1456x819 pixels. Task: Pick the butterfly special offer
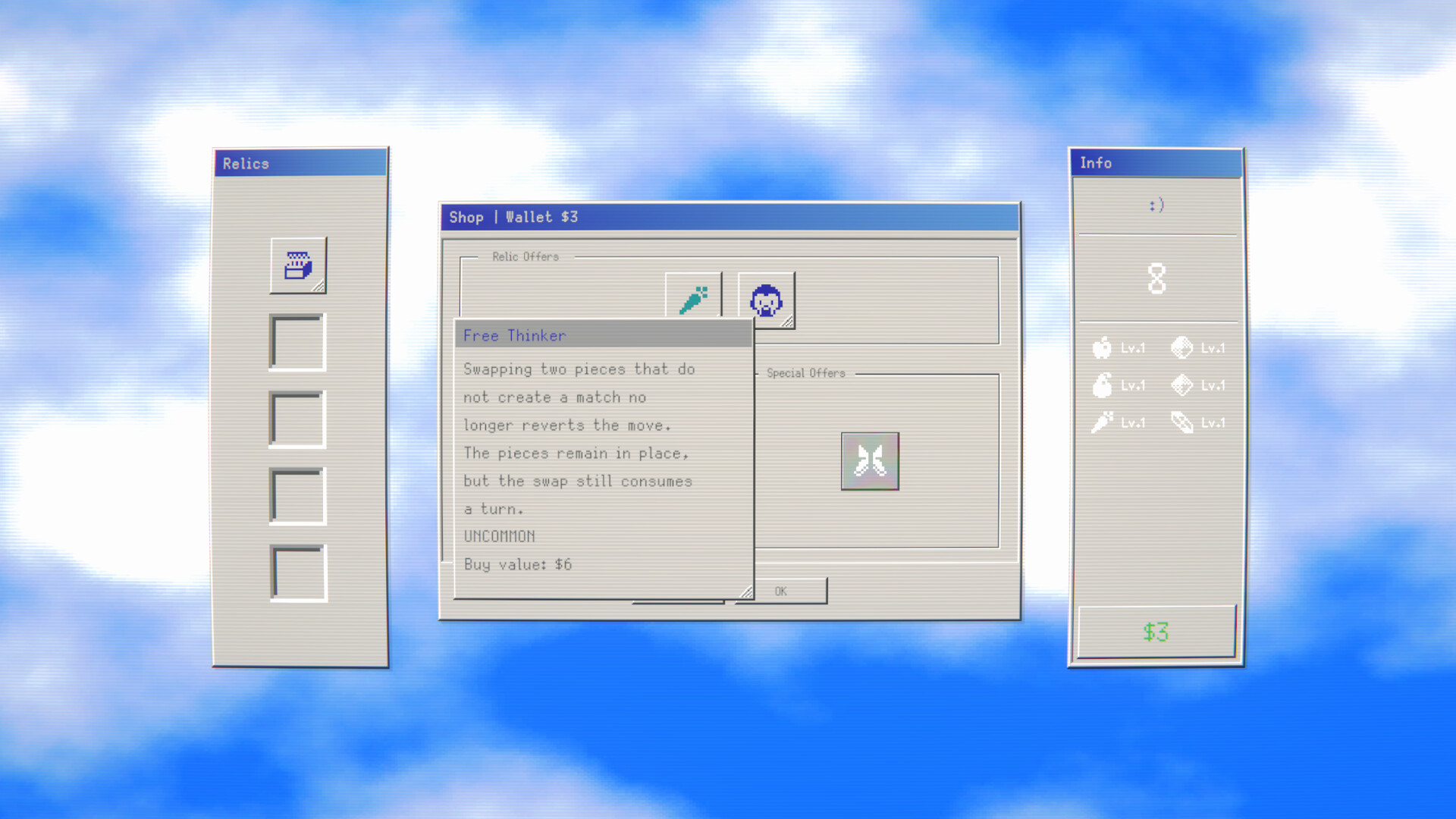(x=870, y=461)
